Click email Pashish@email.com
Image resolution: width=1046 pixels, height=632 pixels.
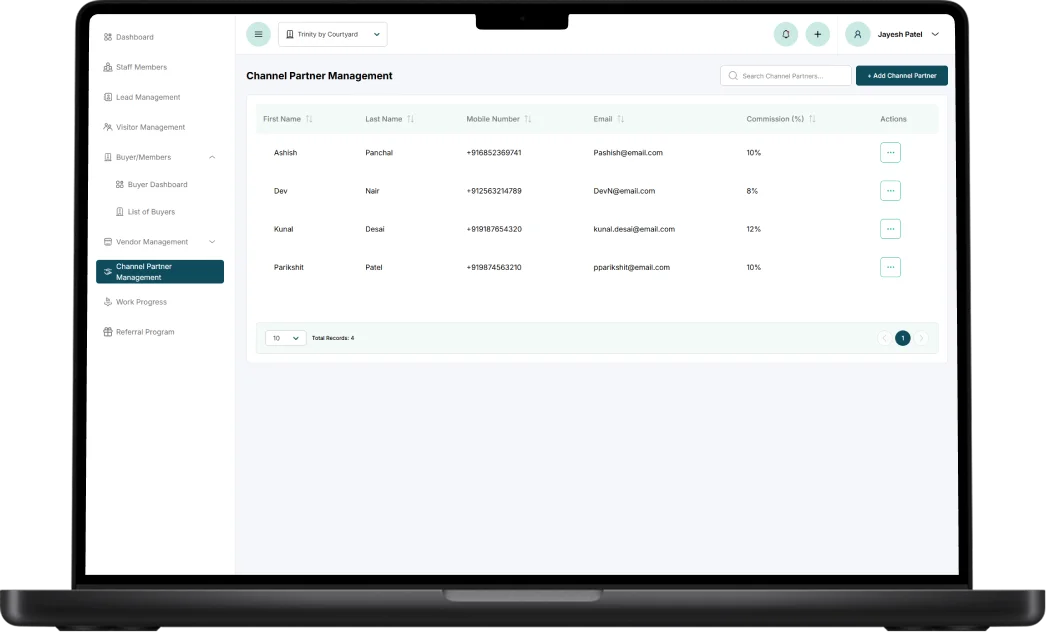628,153
